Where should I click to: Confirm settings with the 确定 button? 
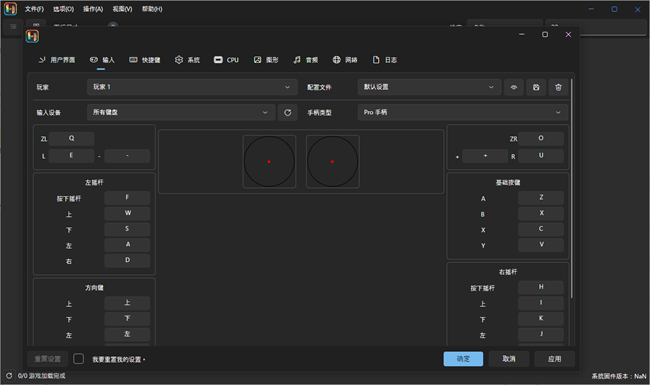coord(463,359)
